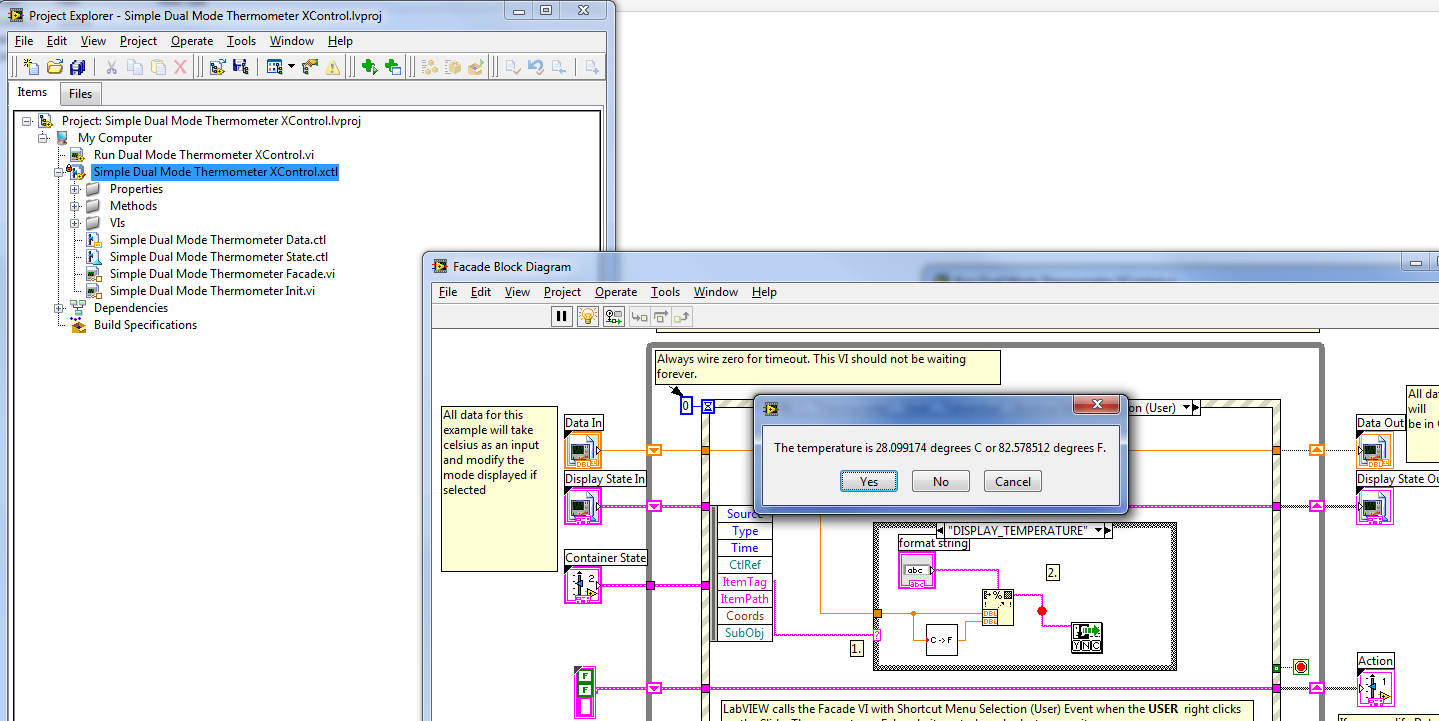The height and width of the screenshot is (721, 1439).
Task: Toggle Highlight Execution light bulb
Action: click(x=587, y=316)
